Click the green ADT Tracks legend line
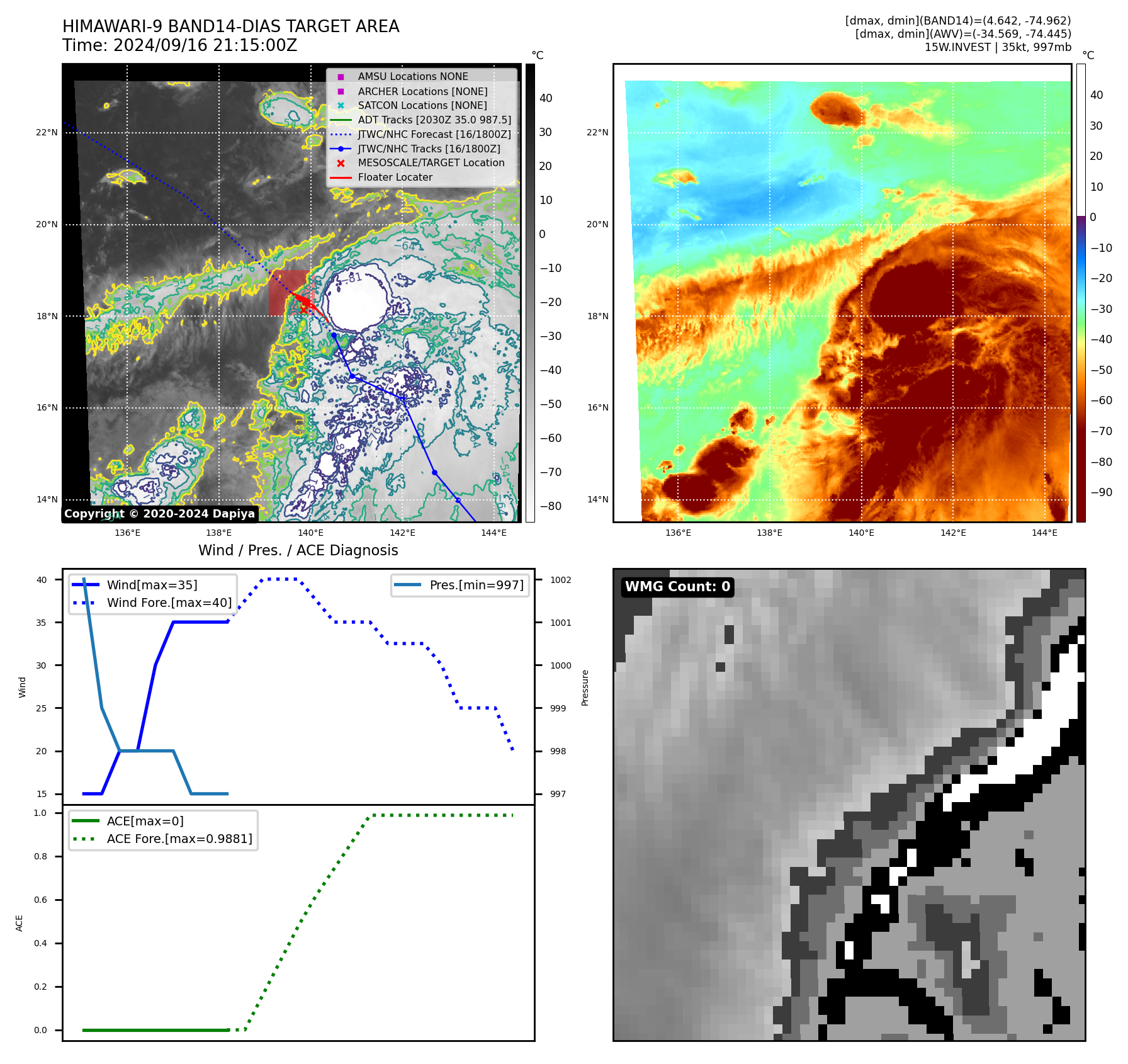Viewport: 1128px width, 1064px height. 341,120
